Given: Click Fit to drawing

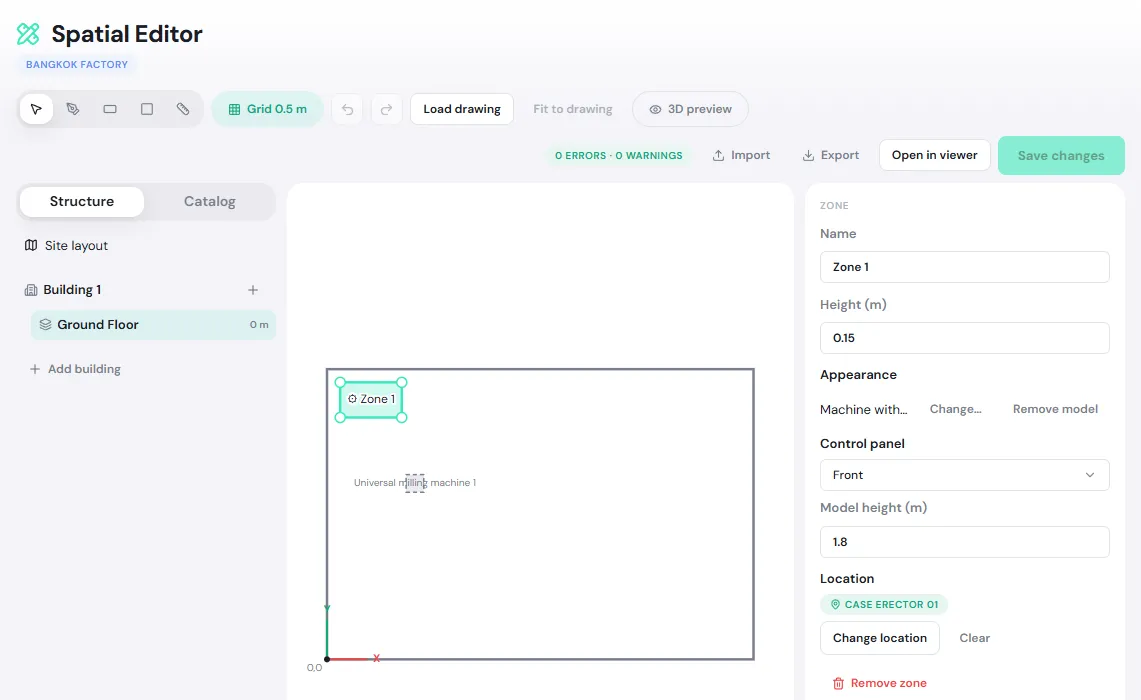Looking at the screenshot, I should [573, 109].
